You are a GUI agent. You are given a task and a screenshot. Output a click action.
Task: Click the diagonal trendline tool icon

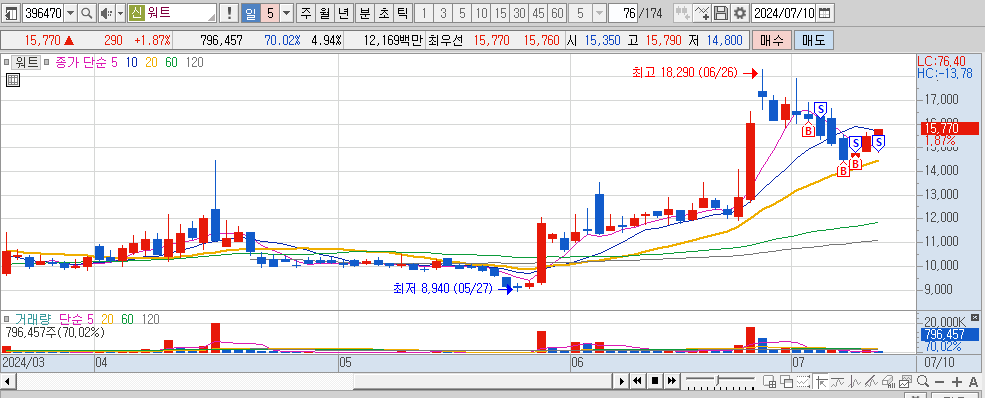click(x=871, y=381)
